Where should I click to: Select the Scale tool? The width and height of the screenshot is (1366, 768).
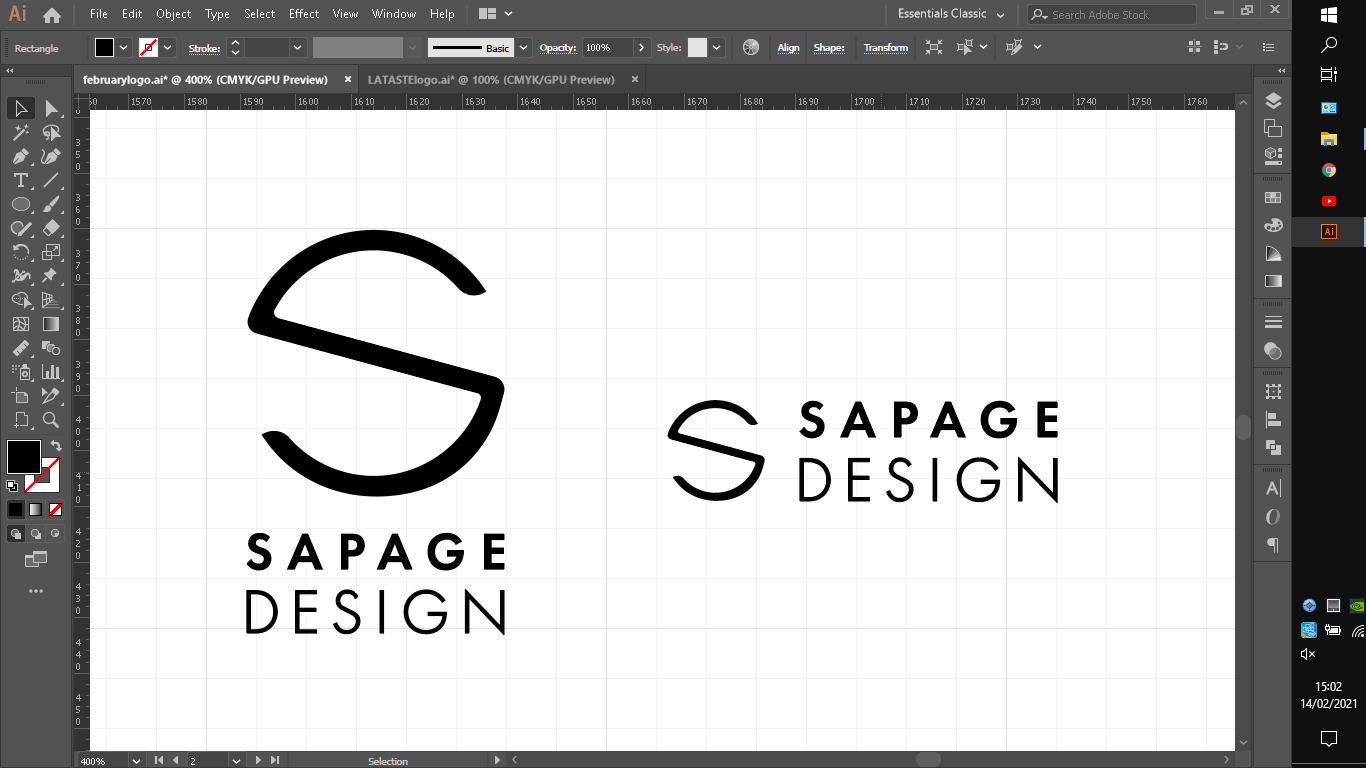pos(52,252)
